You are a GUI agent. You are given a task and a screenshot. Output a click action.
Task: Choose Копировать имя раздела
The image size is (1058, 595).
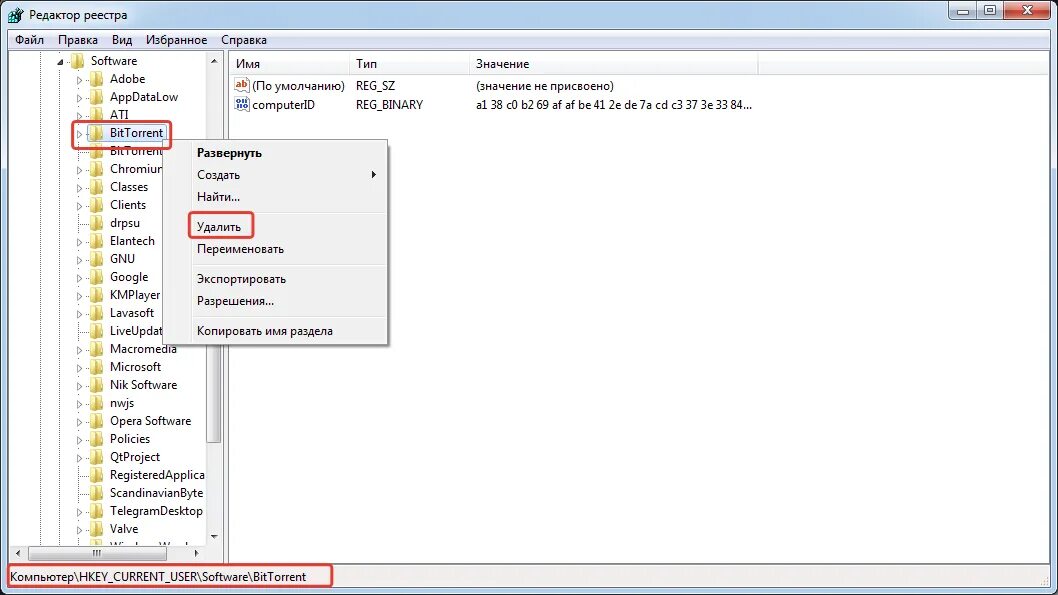(276, 331)
